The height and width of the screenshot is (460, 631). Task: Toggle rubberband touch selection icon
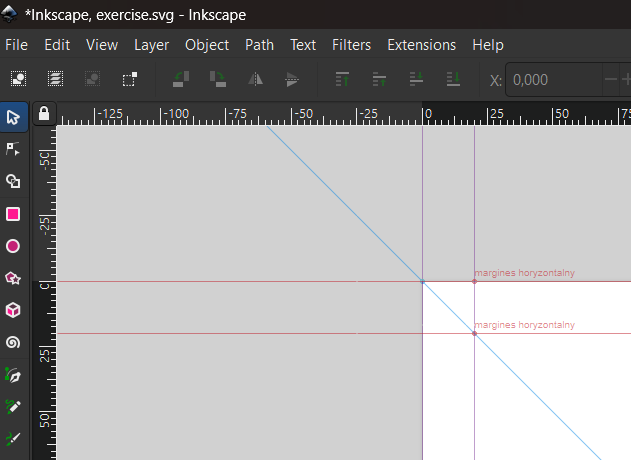point(130,79)
